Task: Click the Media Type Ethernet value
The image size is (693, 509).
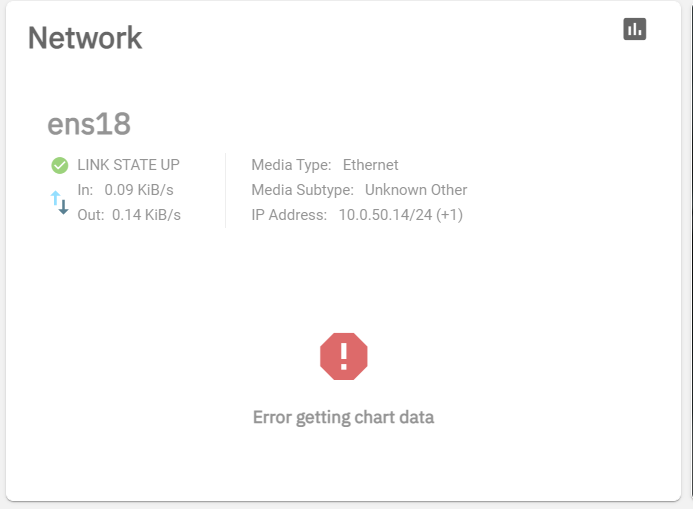Action: [370, 165]
